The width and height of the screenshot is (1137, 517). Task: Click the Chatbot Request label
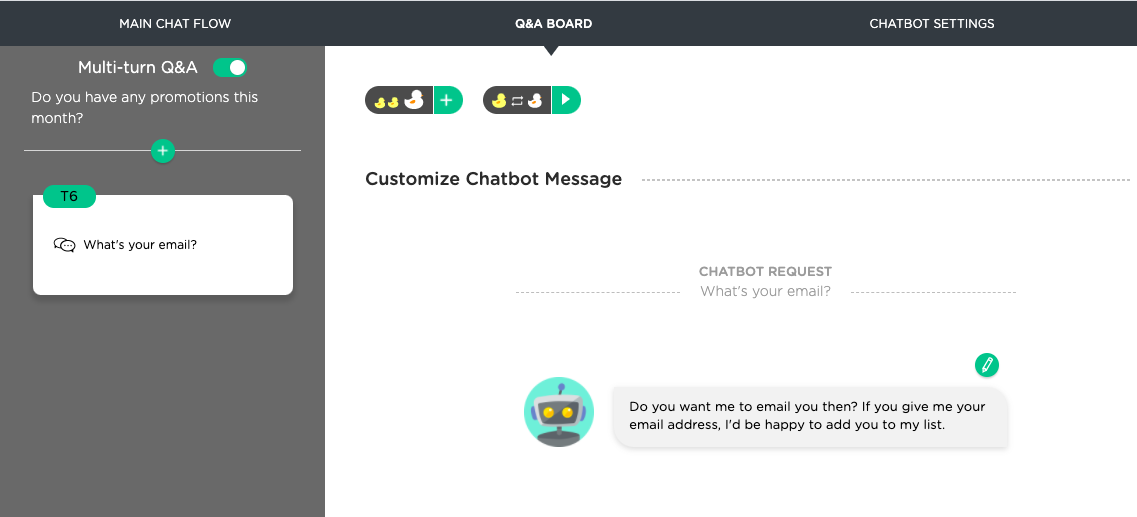[765, 272]
